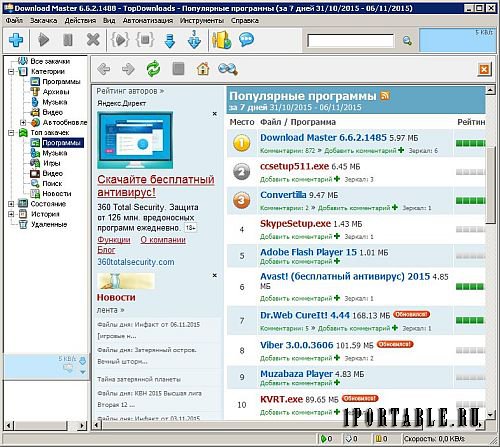Open the Файл menu

coord(14,21)
